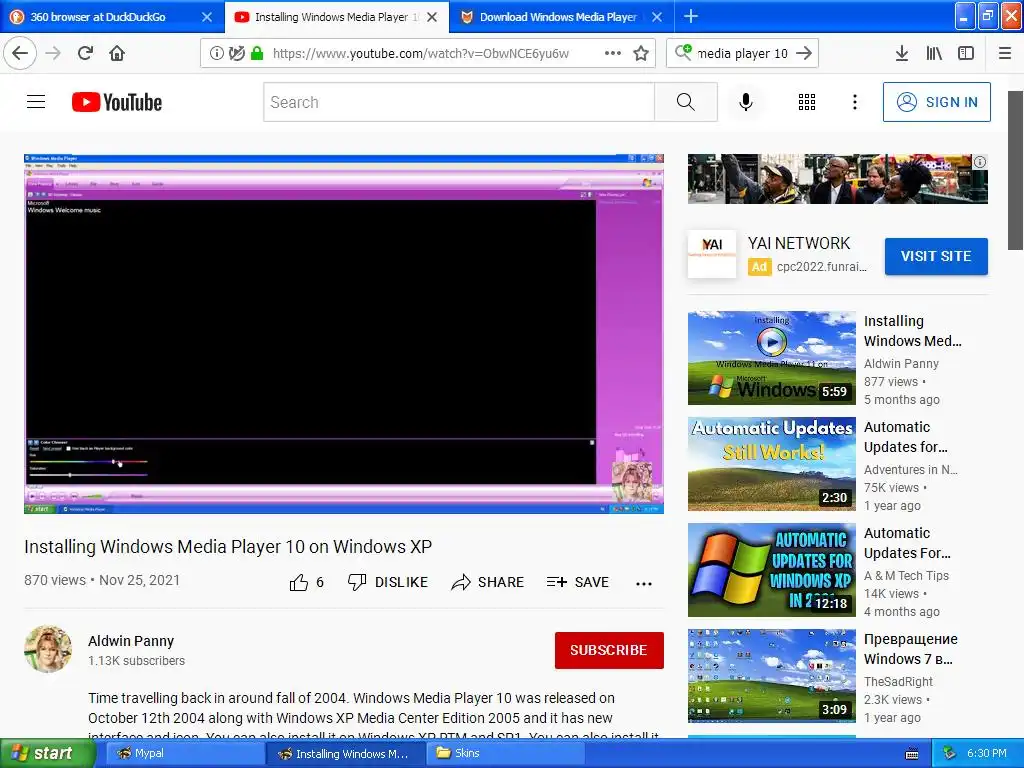The height and width of the screenshot is (768, 1024).
Task: Open Automatic Updates Still Works thumbnail
Action: pyautogui.click(x=771, y=464)
